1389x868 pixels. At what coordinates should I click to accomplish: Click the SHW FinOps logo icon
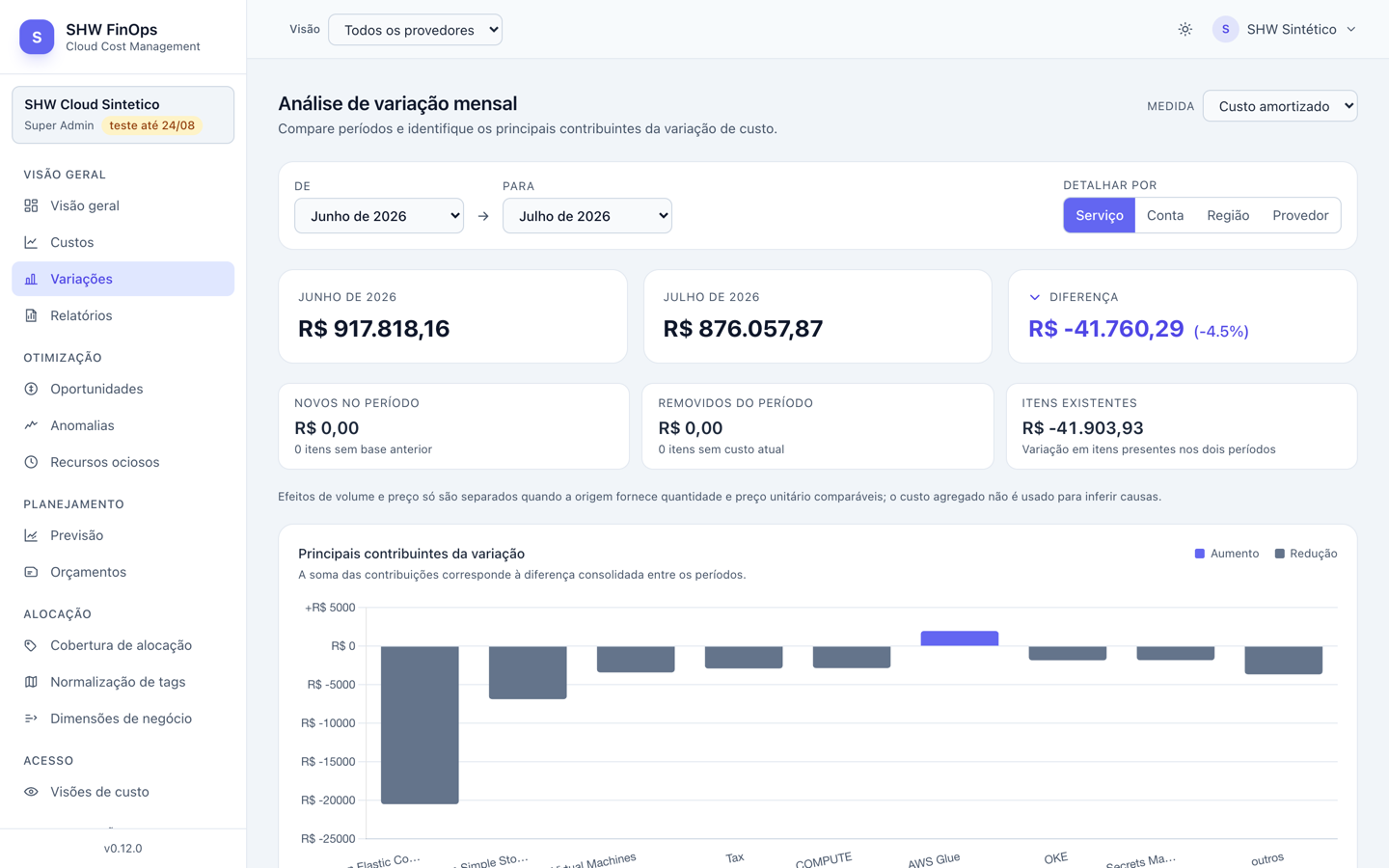pos(37,37)
